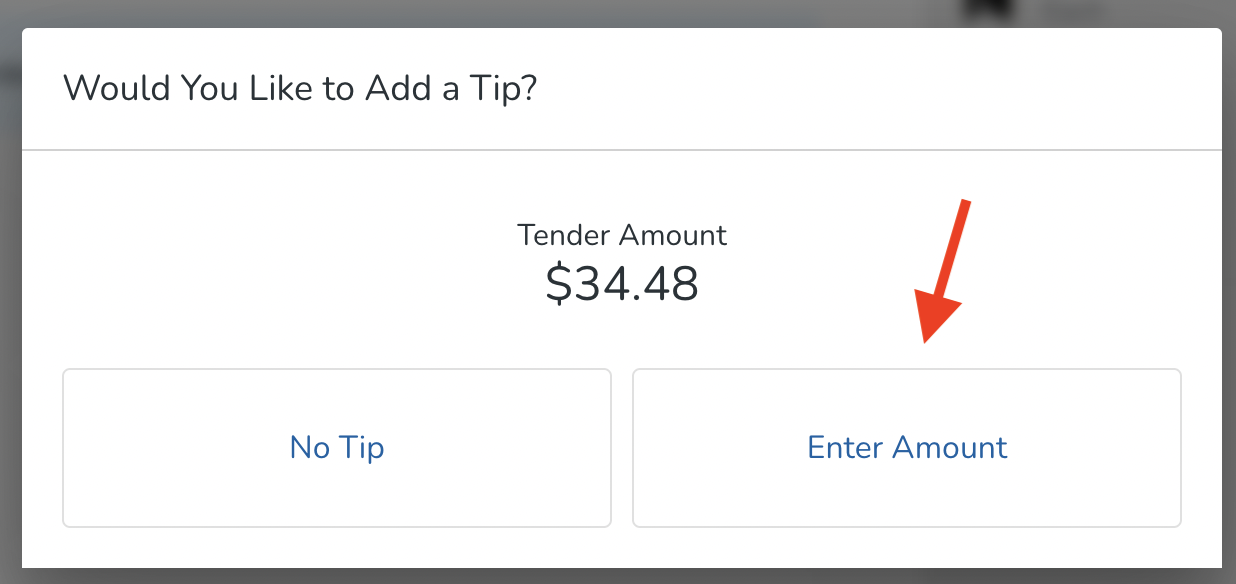Image resolution: width=1236 pixels, height=584 pixels.
Task: Click the whitespace between the two buttons
Action: 622,447
